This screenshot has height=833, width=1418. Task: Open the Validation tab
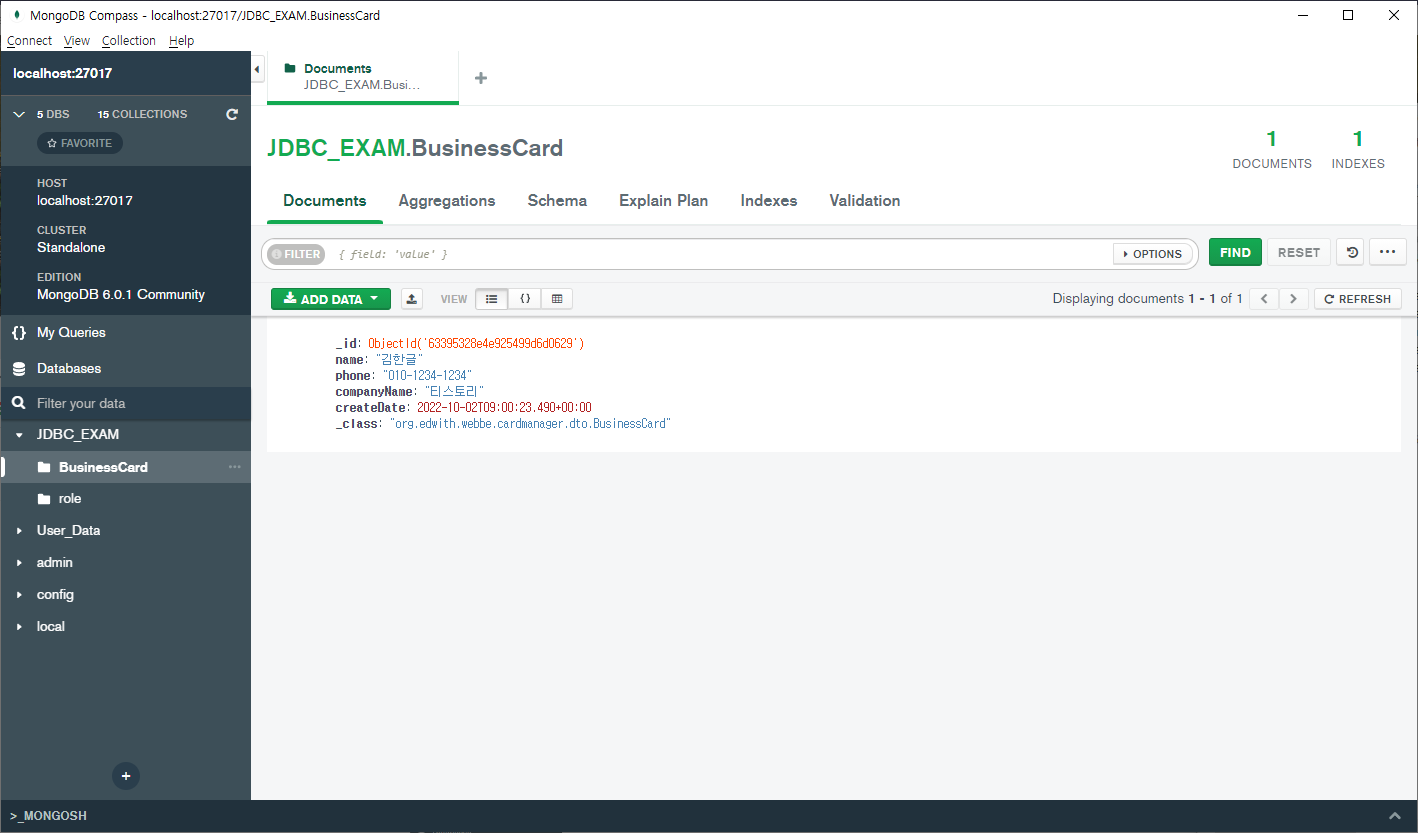point(865,201)
